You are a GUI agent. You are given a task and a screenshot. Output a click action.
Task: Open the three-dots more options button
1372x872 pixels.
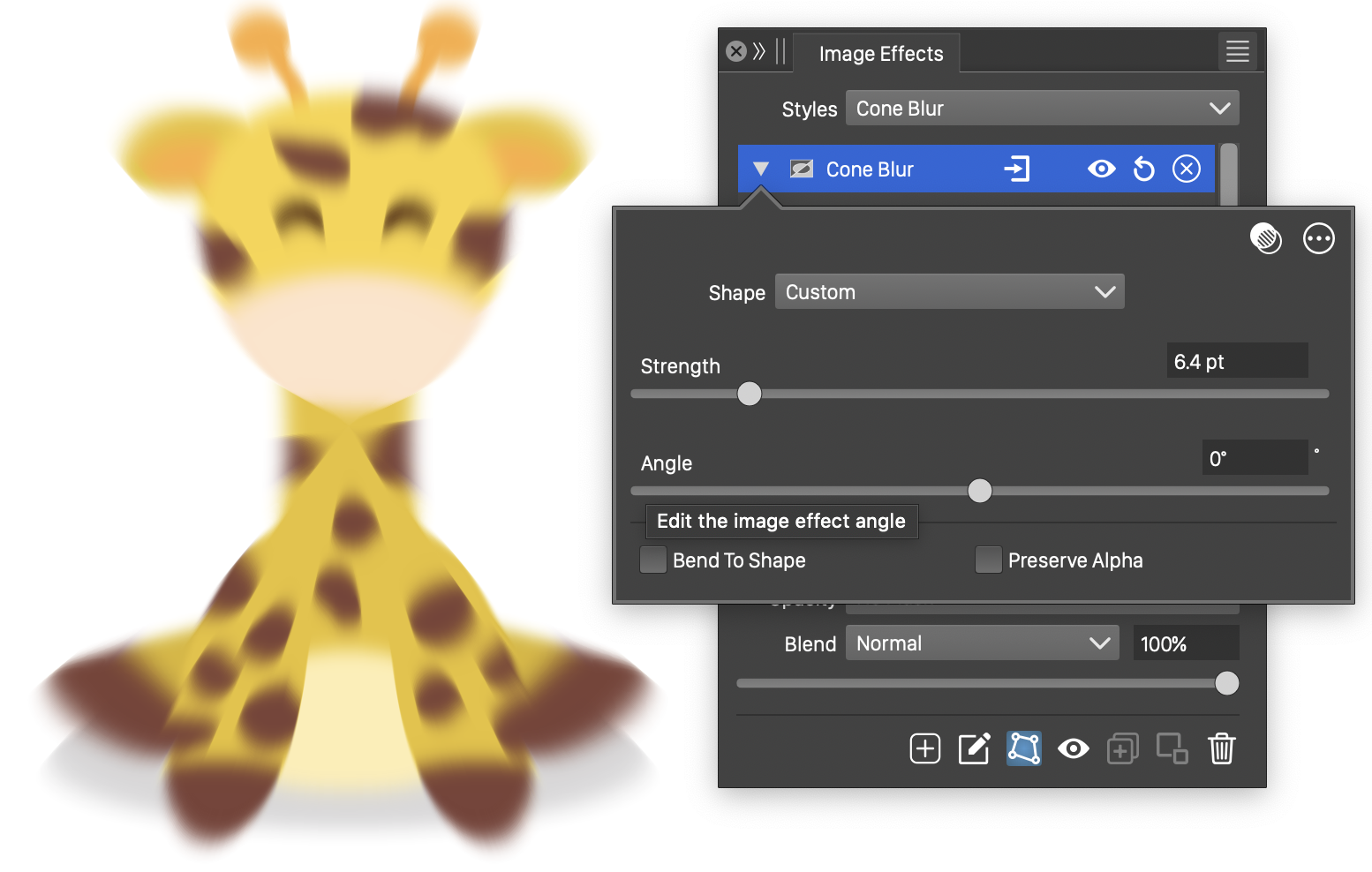pos(1318,238)
